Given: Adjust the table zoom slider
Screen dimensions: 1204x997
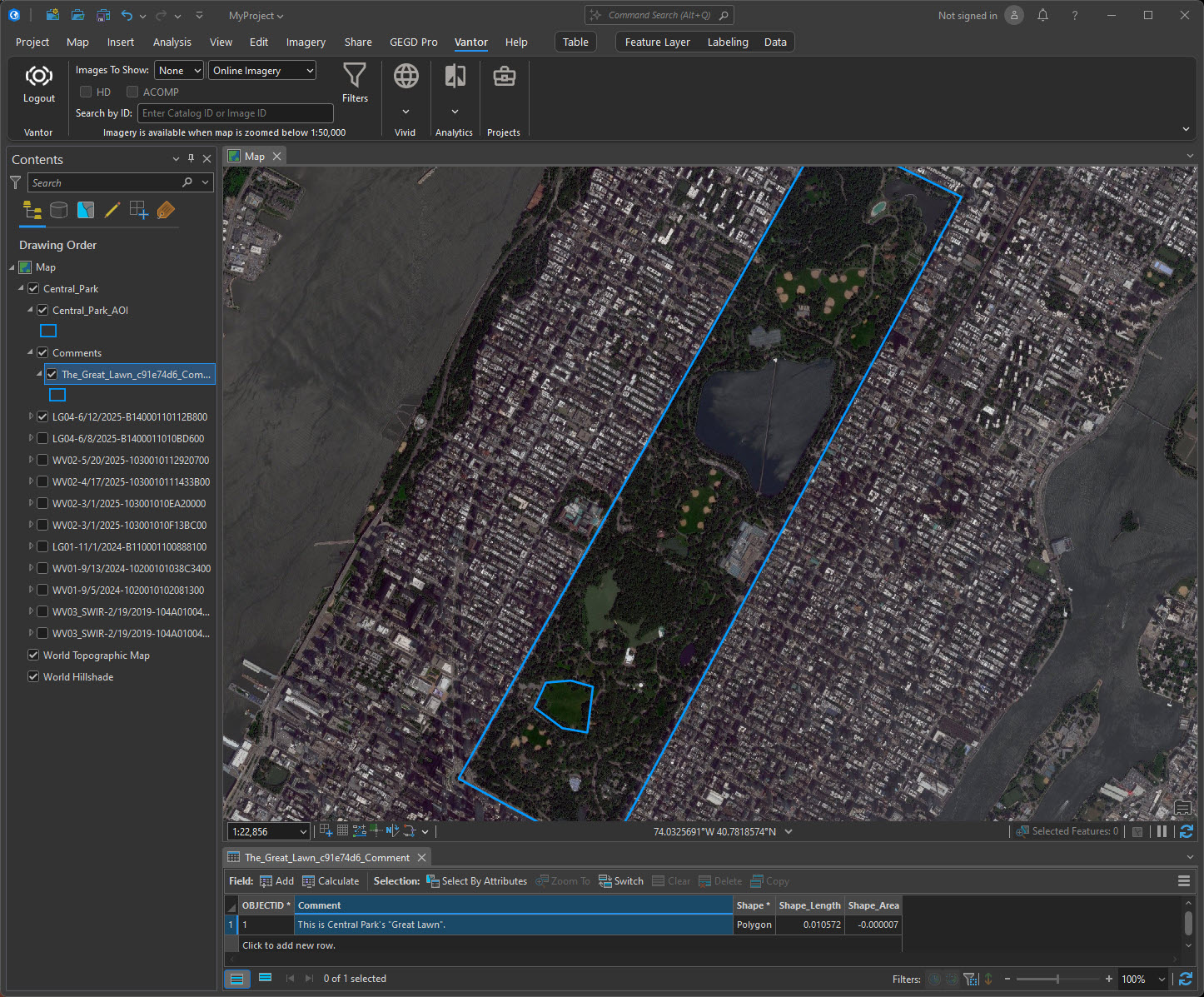Looking at the screenshot, I should [1057, 980].
